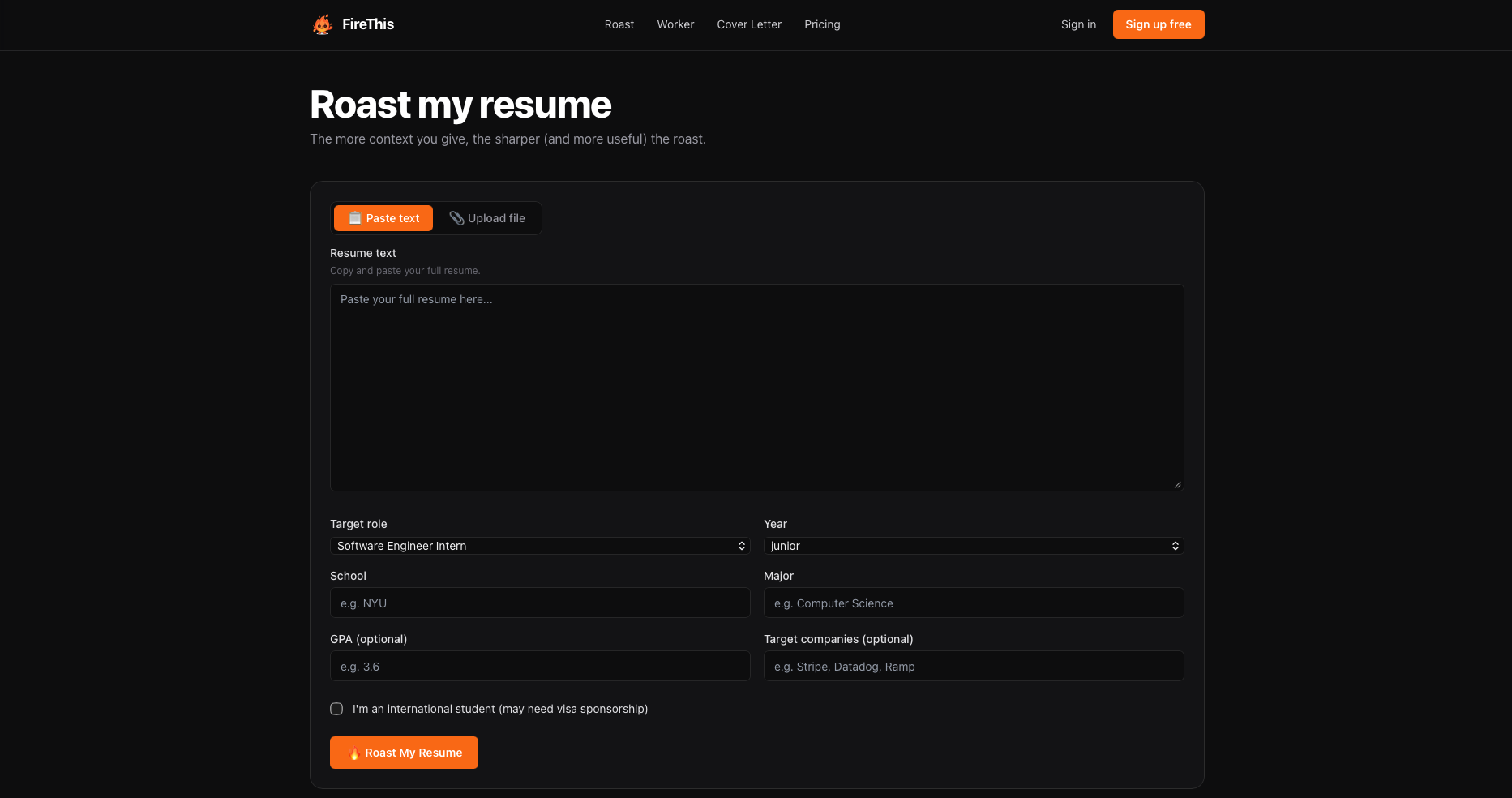Click the FireThis brand name

click(x=368, y=24)
